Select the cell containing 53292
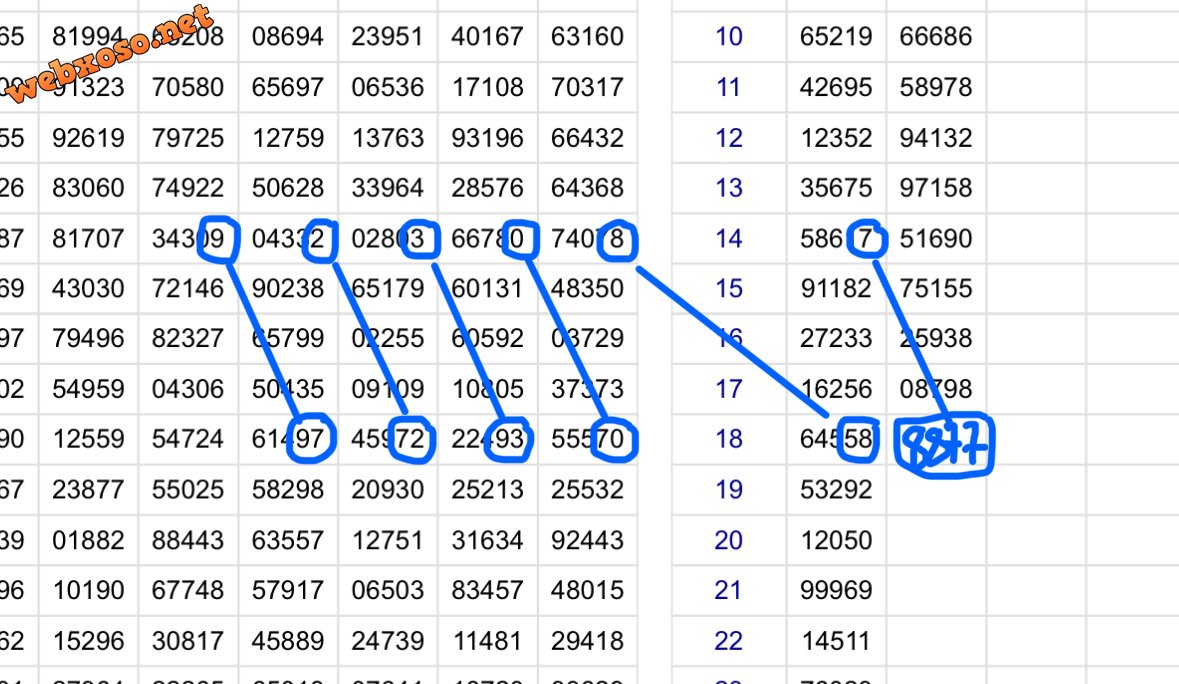1179x684 pixels. 835,490
